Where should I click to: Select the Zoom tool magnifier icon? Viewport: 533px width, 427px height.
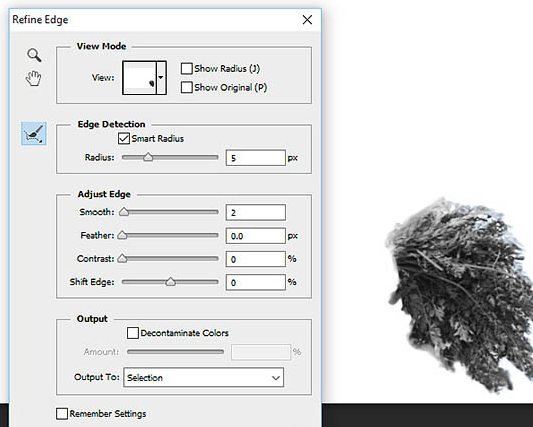(34, 55)
